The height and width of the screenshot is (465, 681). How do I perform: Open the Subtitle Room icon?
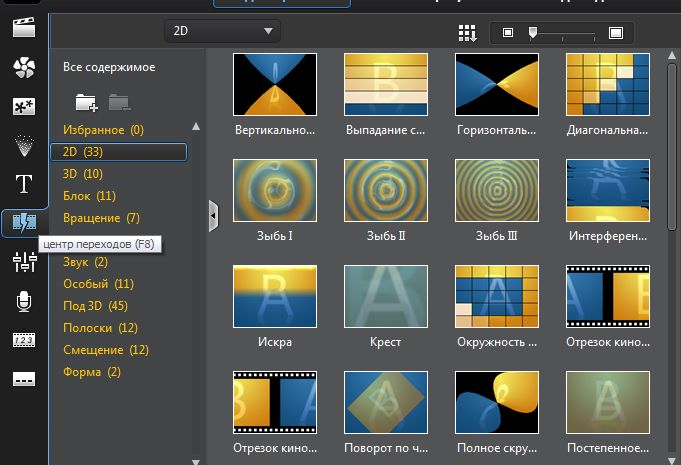click(x=24, y=379)
